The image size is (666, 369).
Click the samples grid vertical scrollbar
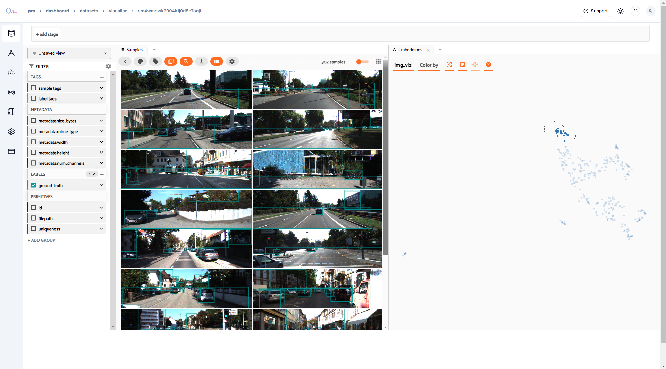(385, 157)
